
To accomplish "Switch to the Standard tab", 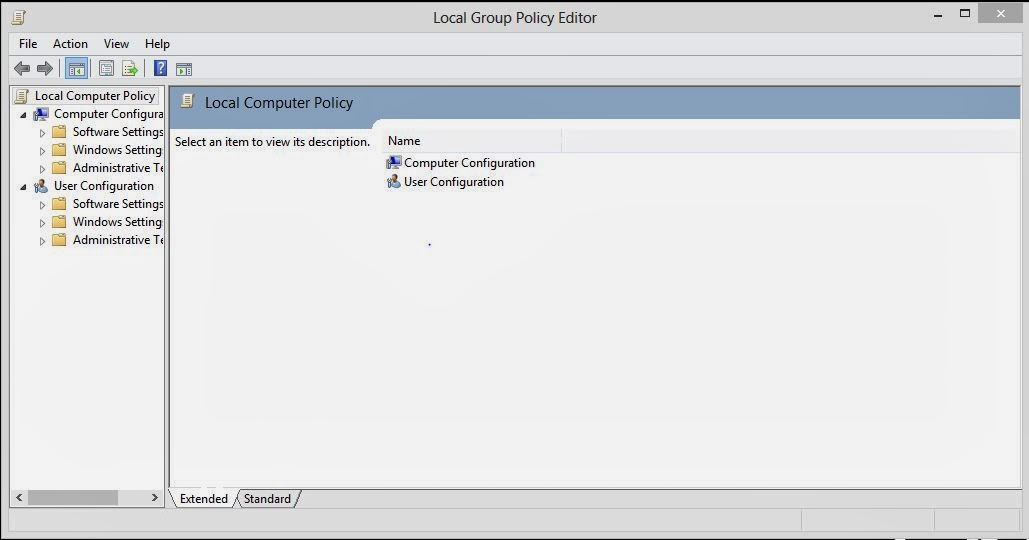I will [x=267, y=499].
